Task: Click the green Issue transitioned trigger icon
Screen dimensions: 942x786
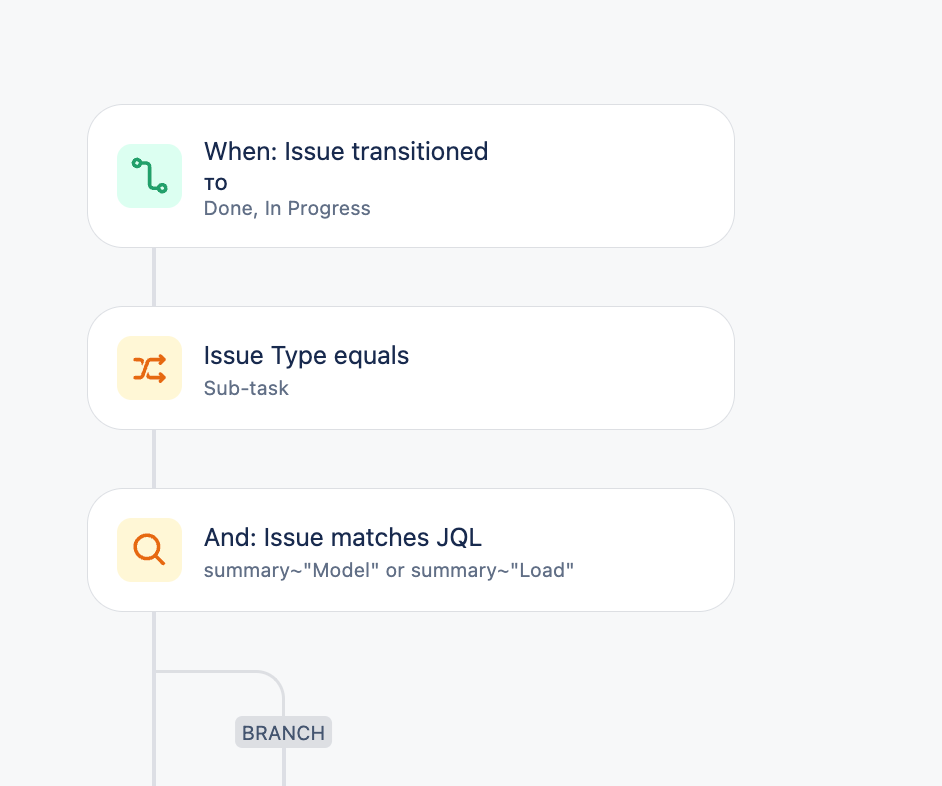Action: click(x=149, y=176)
